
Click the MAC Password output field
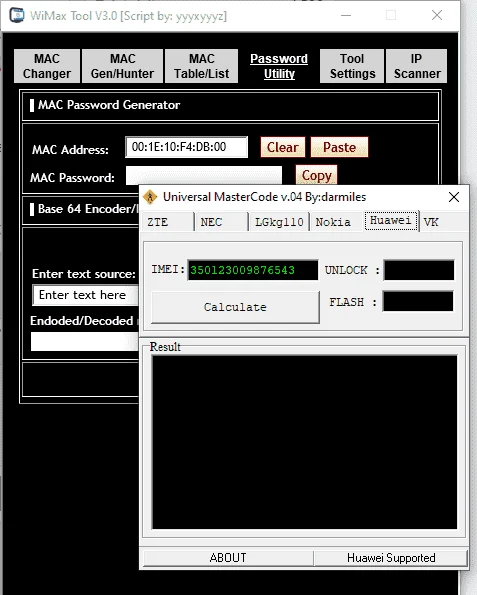pyautogui.click(x=204, y=176)
